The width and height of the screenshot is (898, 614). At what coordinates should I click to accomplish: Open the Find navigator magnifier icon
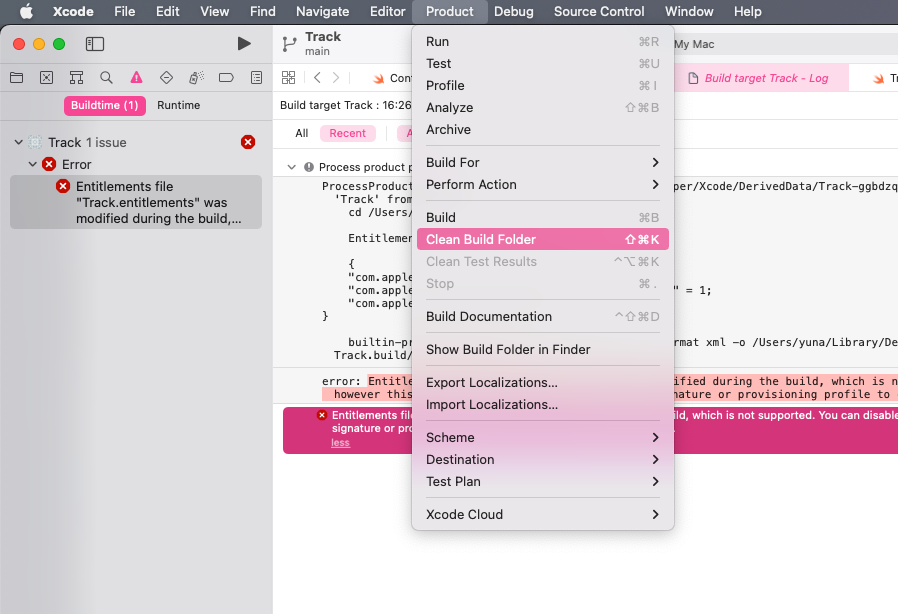tap(106, 78)
